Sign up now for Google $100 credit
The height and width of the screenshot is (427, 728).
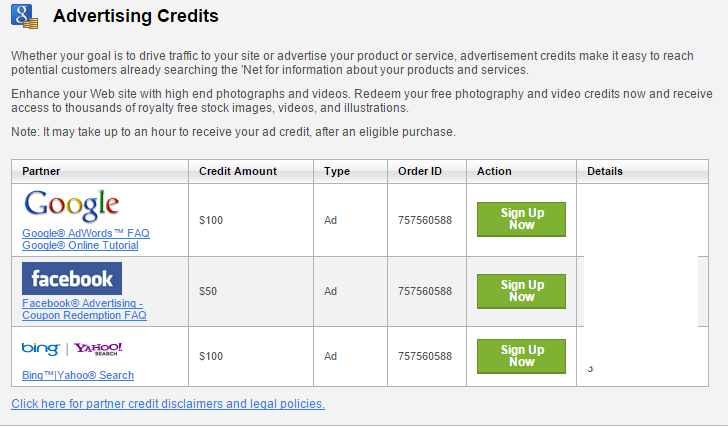pos(521,219)
